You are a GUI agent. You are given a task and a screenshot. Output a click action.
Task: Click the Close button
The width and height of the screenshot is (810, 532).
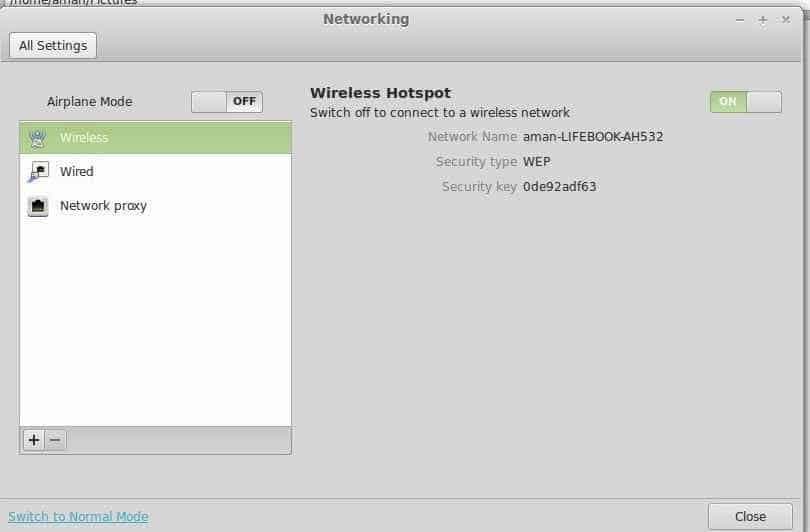pos(750,517)
